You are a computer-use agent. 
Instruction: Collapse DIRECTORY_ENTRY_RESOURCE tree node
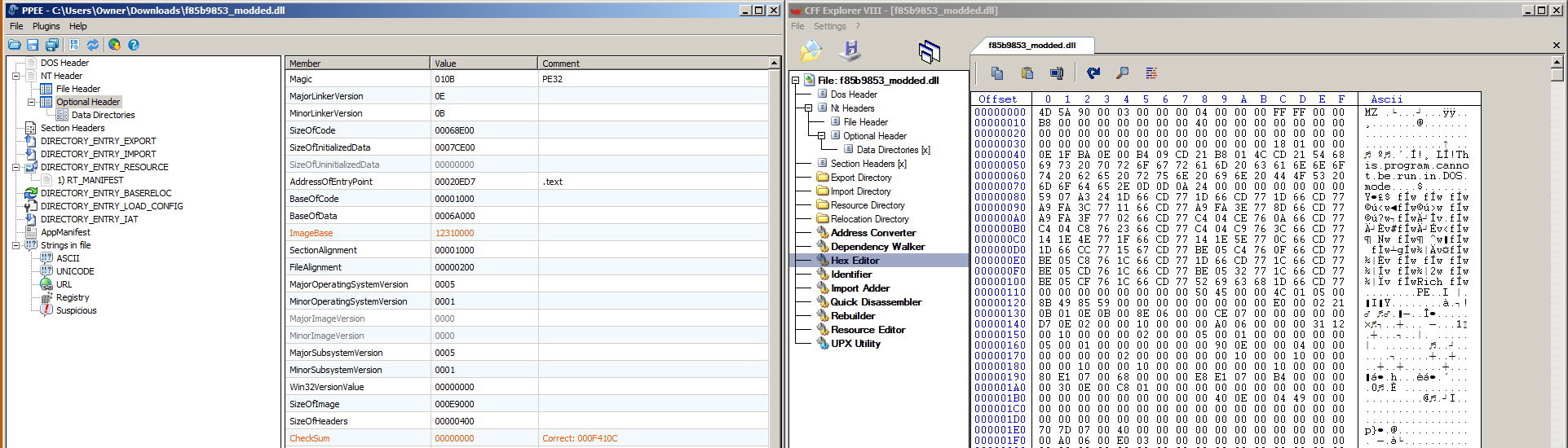[15, 167]
